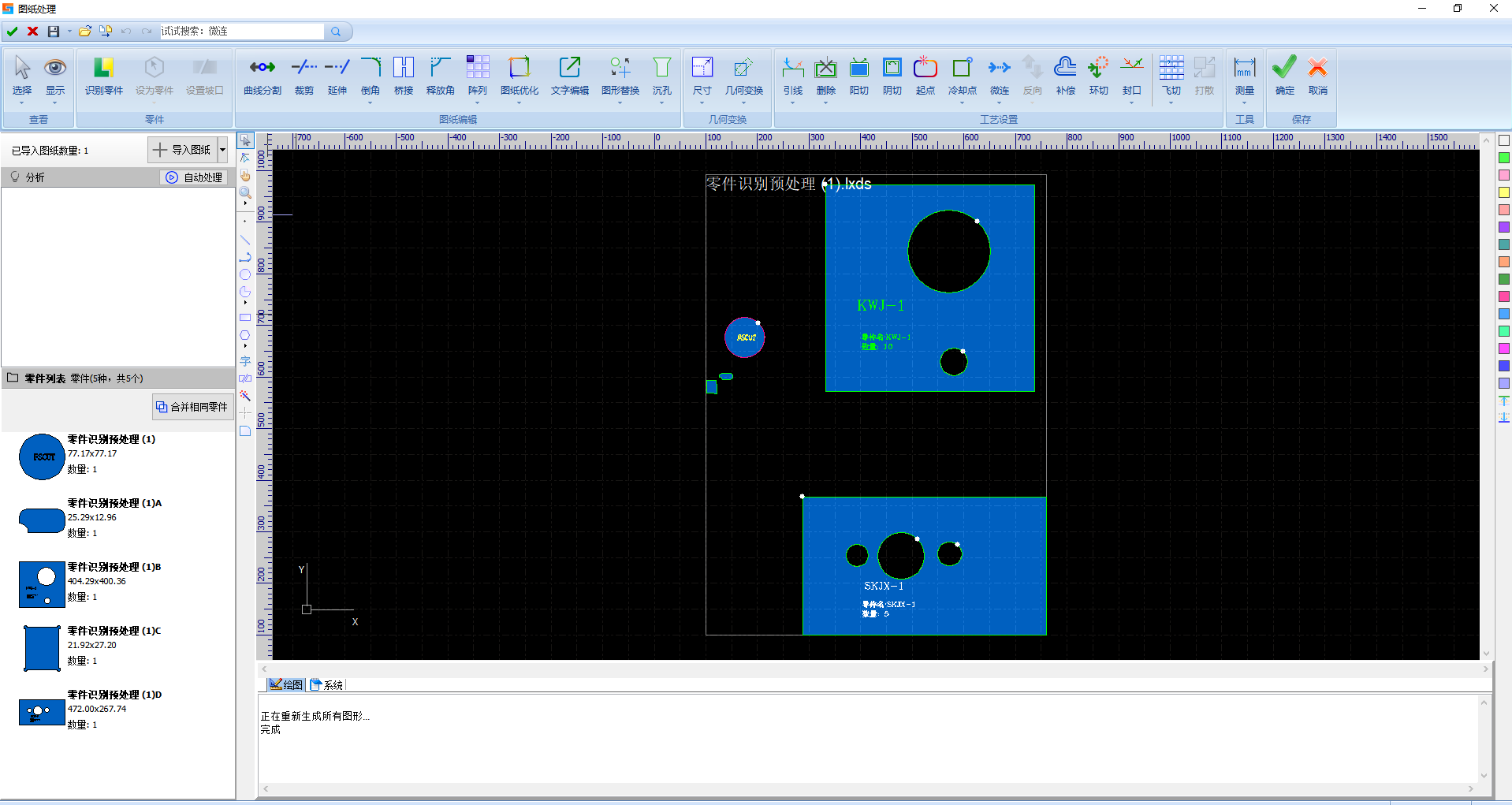This screenshot has height=805, width=1512.
Task: Click the 合并相同零件 button
Action: [x=193, y=407]
